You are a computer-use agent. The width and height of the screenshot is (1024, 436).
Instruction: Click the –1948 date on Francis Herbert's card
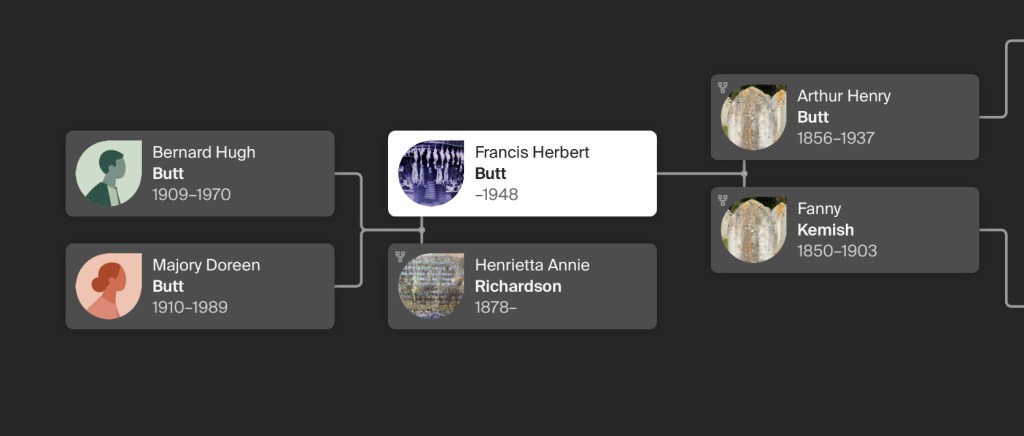coord(496,194)
